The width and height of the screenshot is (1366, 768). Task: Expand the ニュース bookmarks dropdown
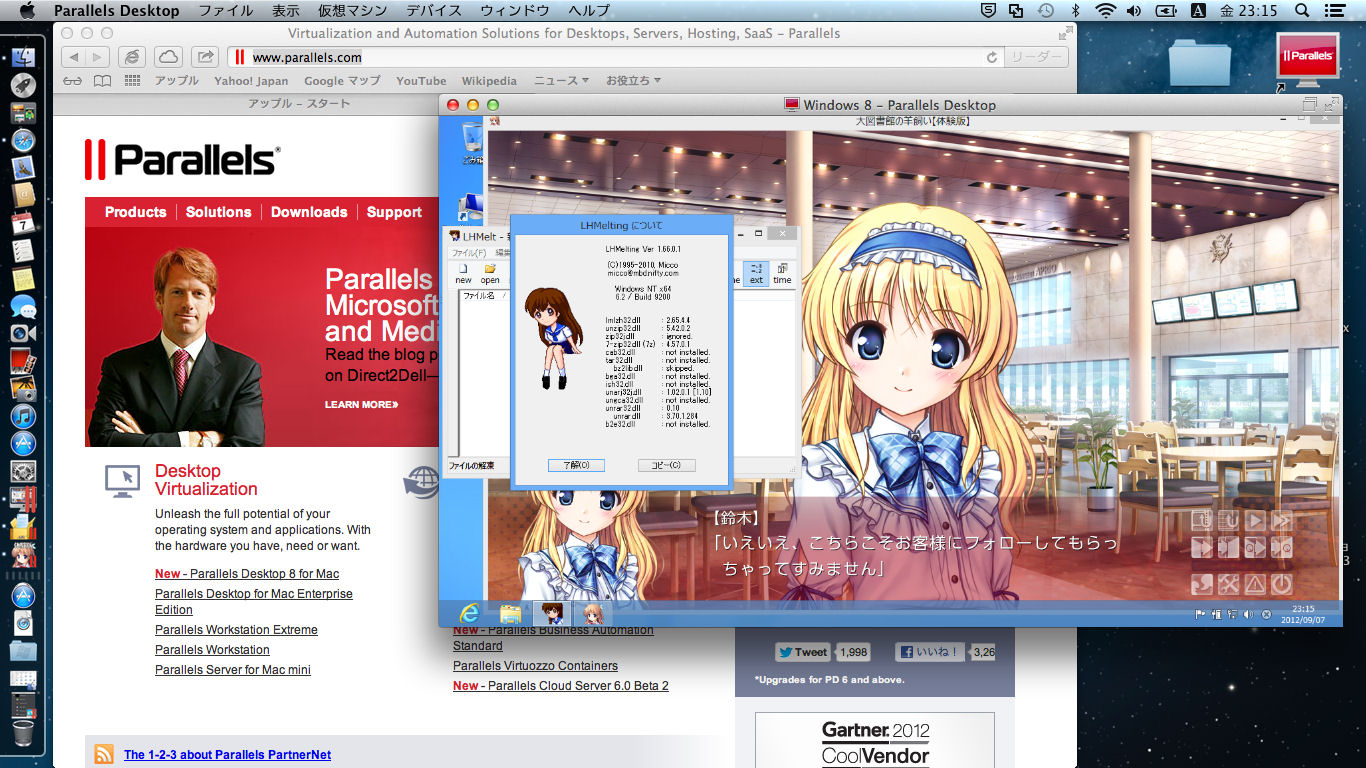point(561,81)
